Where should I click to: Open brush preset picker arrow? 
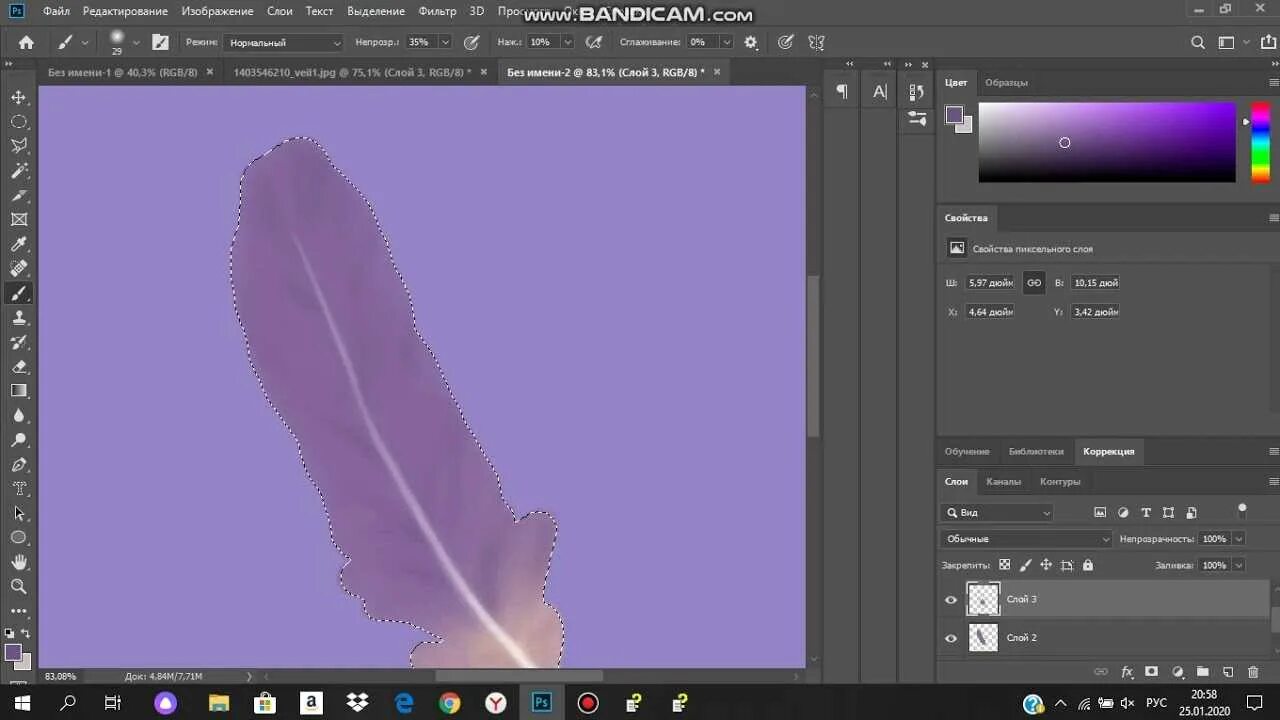click(136, 42)
